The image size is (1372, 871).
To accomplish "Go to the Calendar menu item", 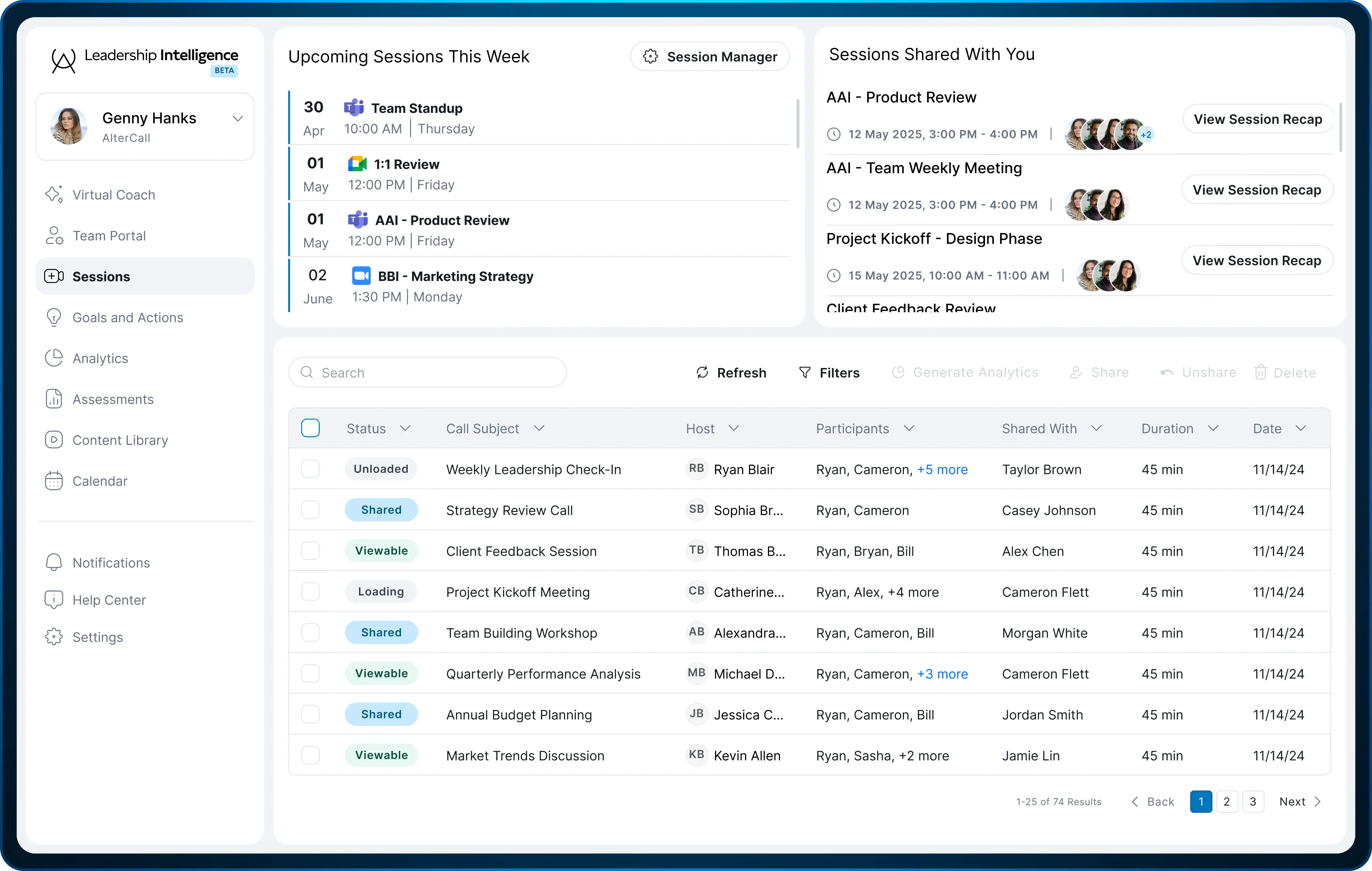I will (x=100, y=481).
